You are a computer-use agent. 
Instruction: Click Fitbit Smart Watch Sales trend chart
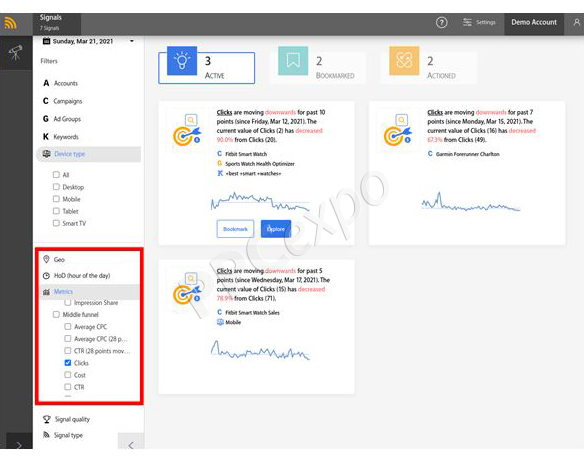click(260, 350)
